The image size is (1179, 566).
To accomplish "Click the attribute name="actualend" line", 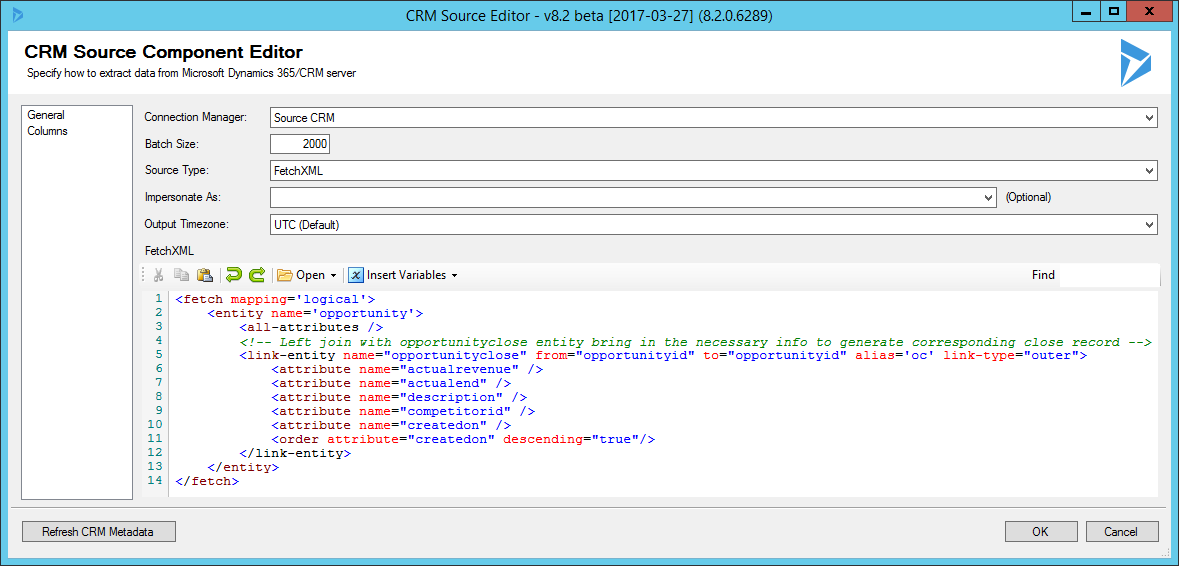I will [391, 383].
